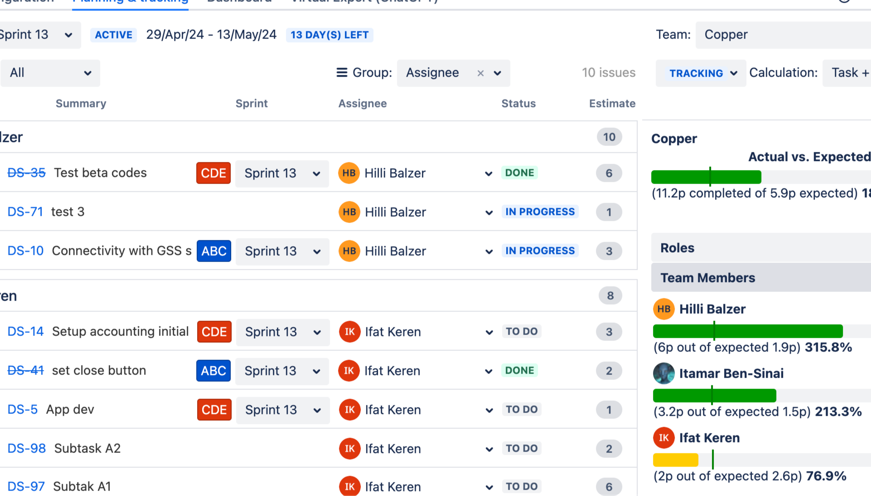
Task: Click Copper team progress bar
Action: (761, 177)
